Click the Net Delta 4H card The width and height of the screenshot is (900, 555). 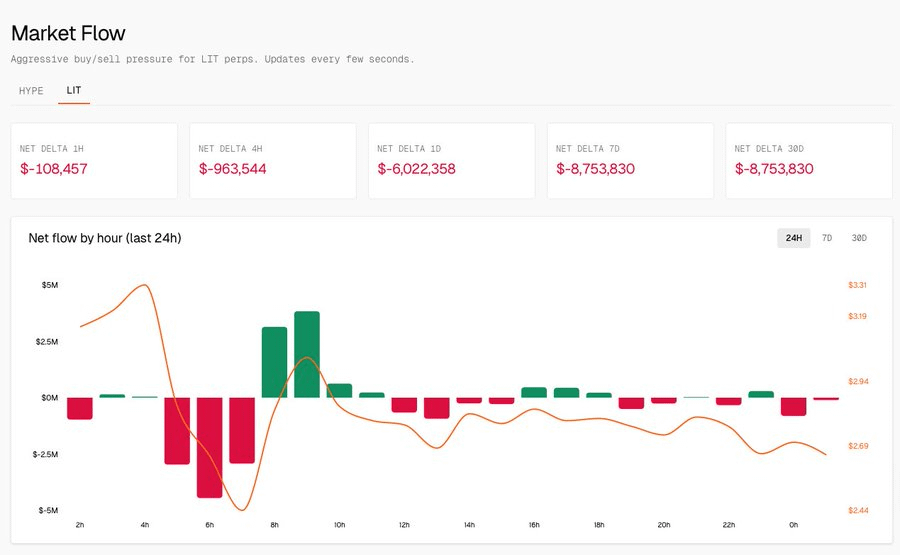click(x=272, y=160)
